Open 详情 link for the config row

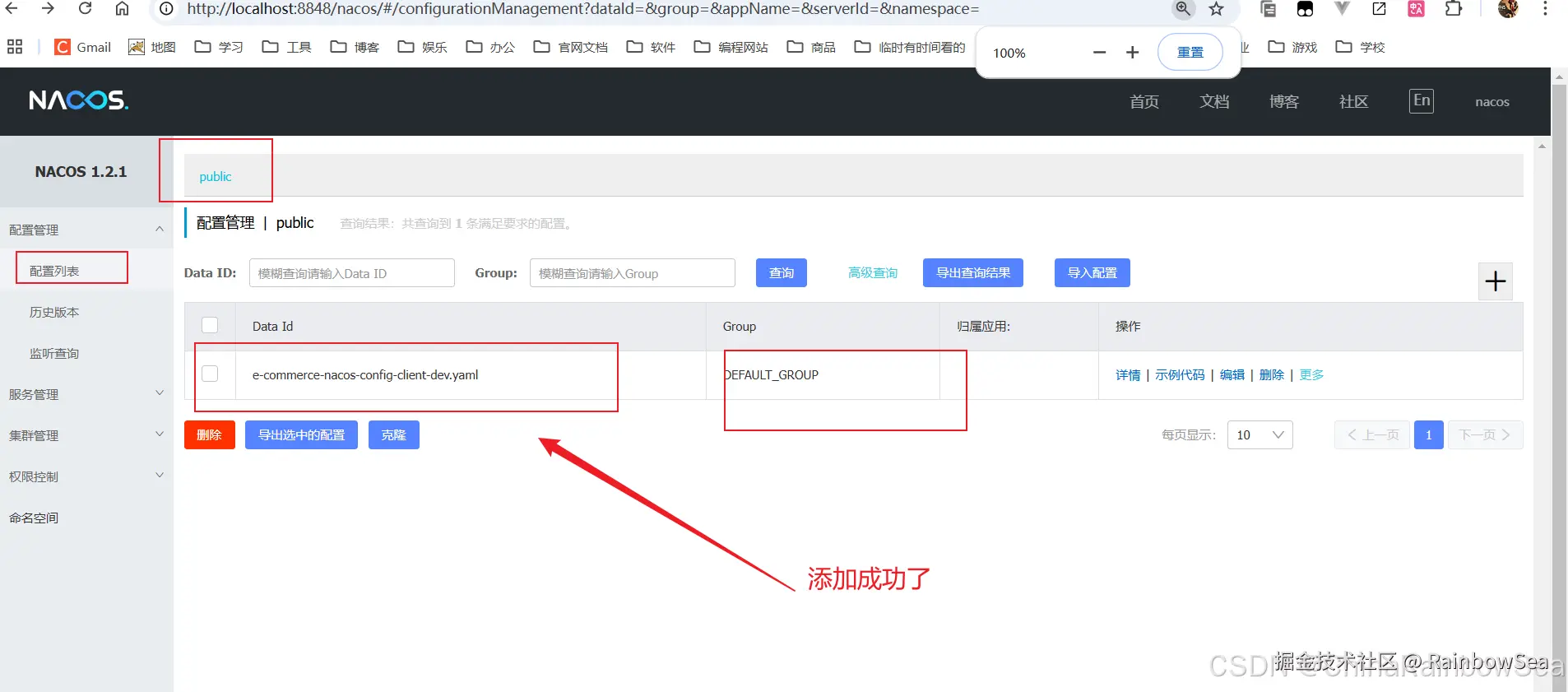[1128, 375]
